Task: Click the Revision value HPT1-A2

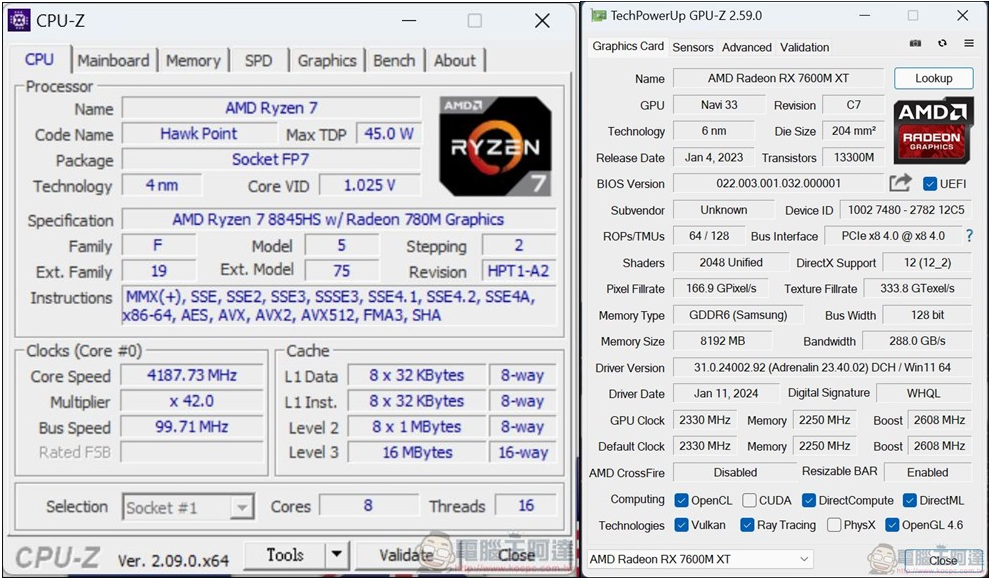Action: coord(519,271)
